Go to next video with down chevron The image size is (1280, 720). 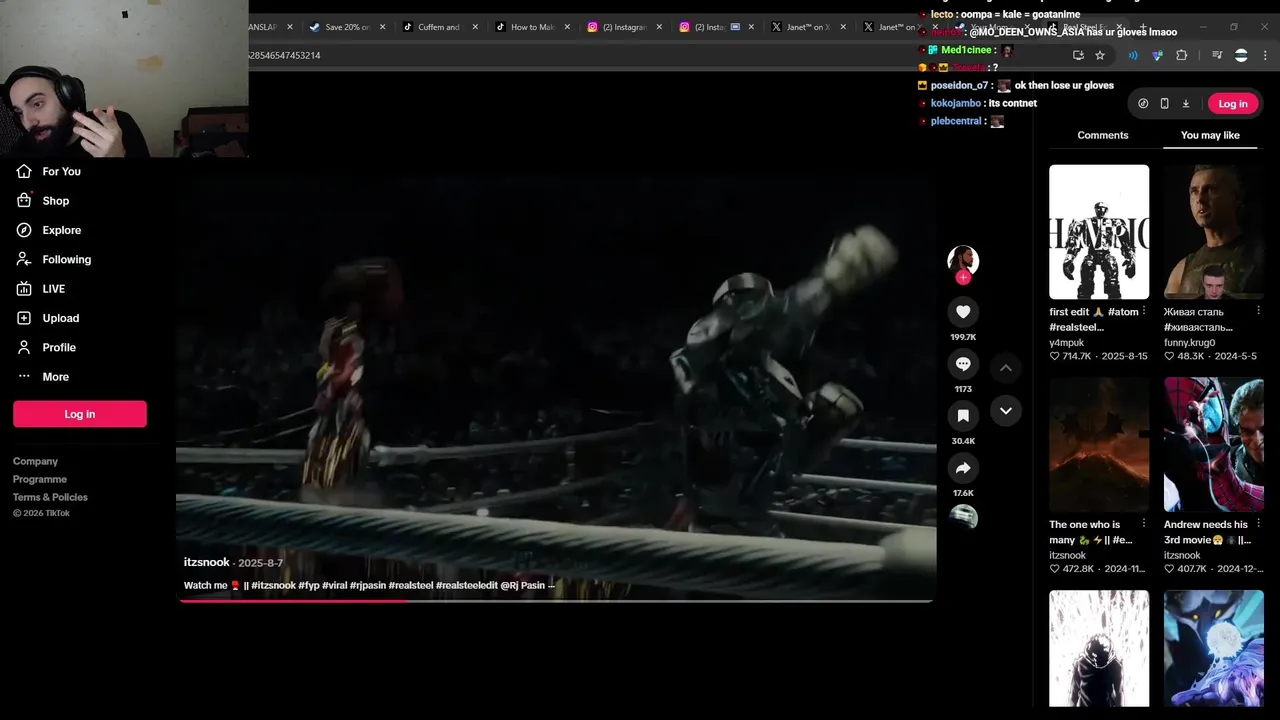tap(1006, 411)
